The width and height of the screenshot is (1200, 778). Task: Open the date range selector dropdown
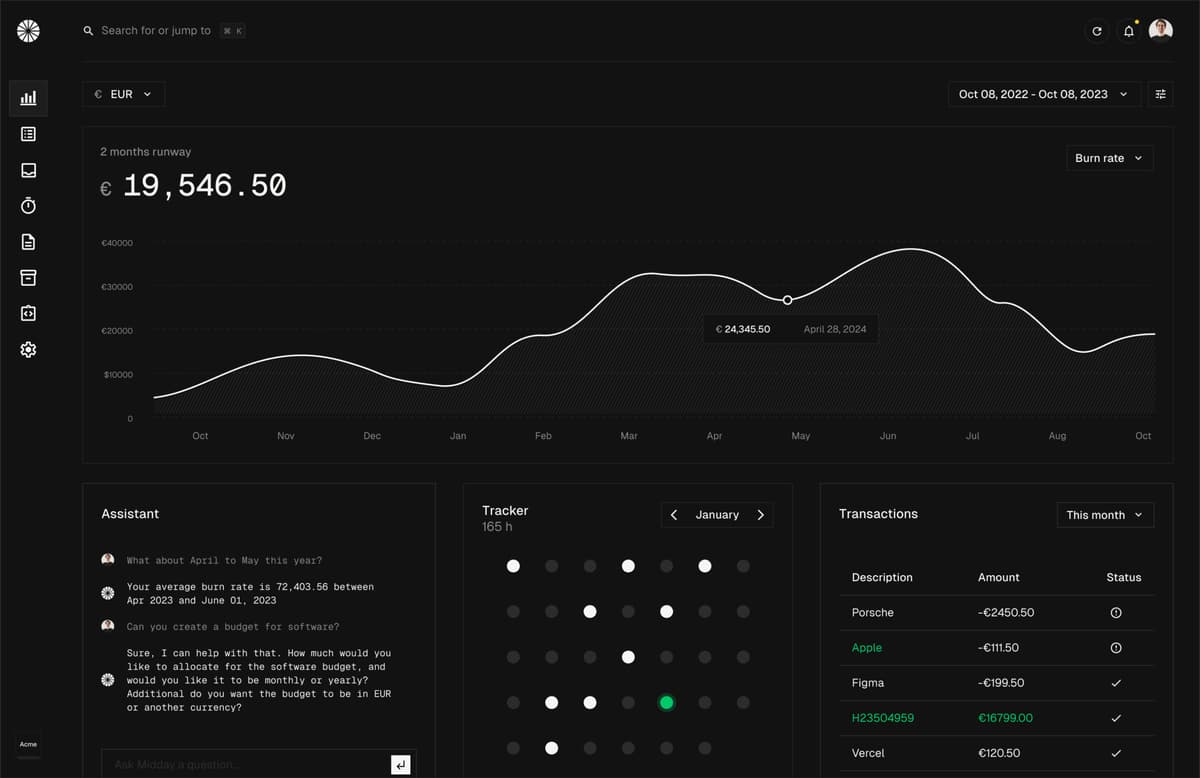coord(1043,94)
